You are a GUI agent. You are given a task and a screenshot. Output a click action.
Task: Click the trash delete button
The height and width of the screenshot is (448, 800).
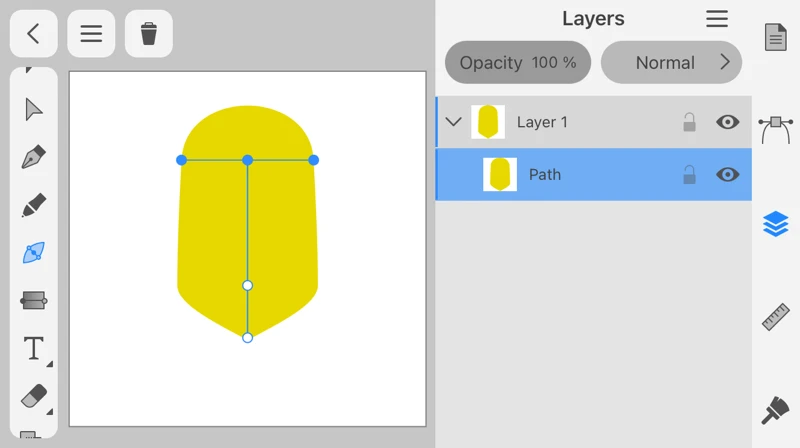coord(149,34)
